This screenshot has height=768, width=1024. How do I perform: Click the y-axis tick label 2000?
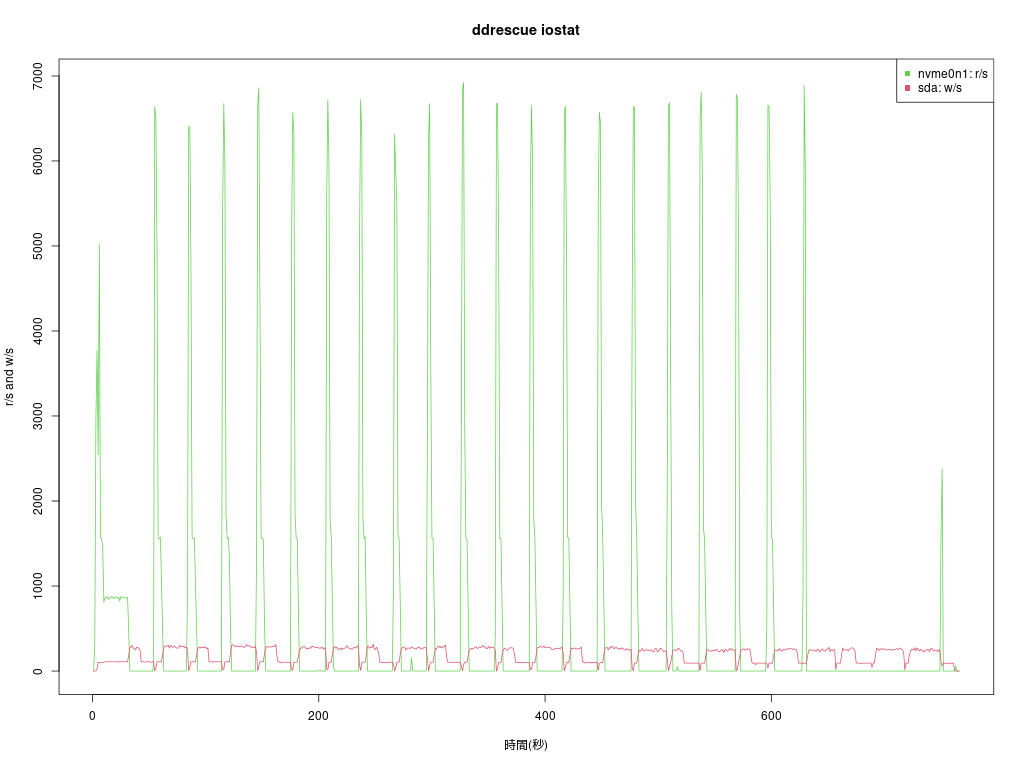coord(38,501)
